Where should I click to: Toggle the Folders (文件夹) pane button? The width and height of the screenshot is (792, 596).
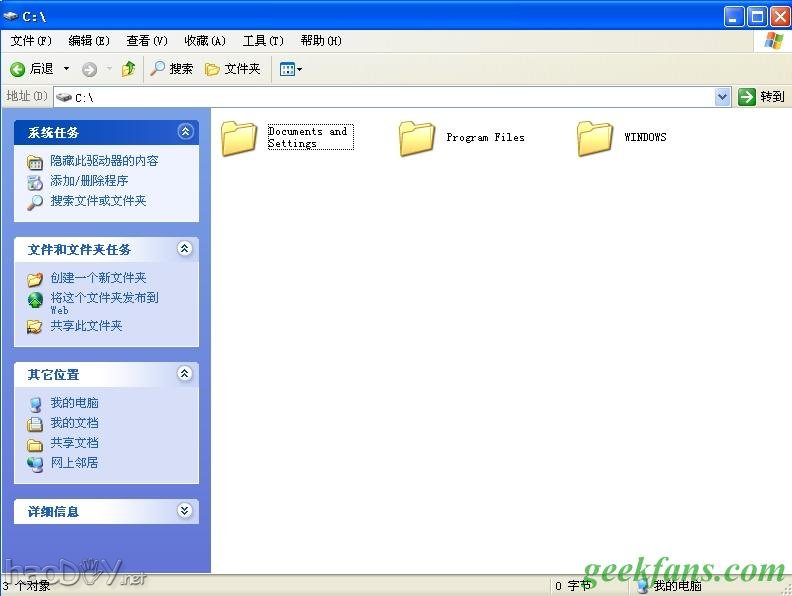coord(232,69)
